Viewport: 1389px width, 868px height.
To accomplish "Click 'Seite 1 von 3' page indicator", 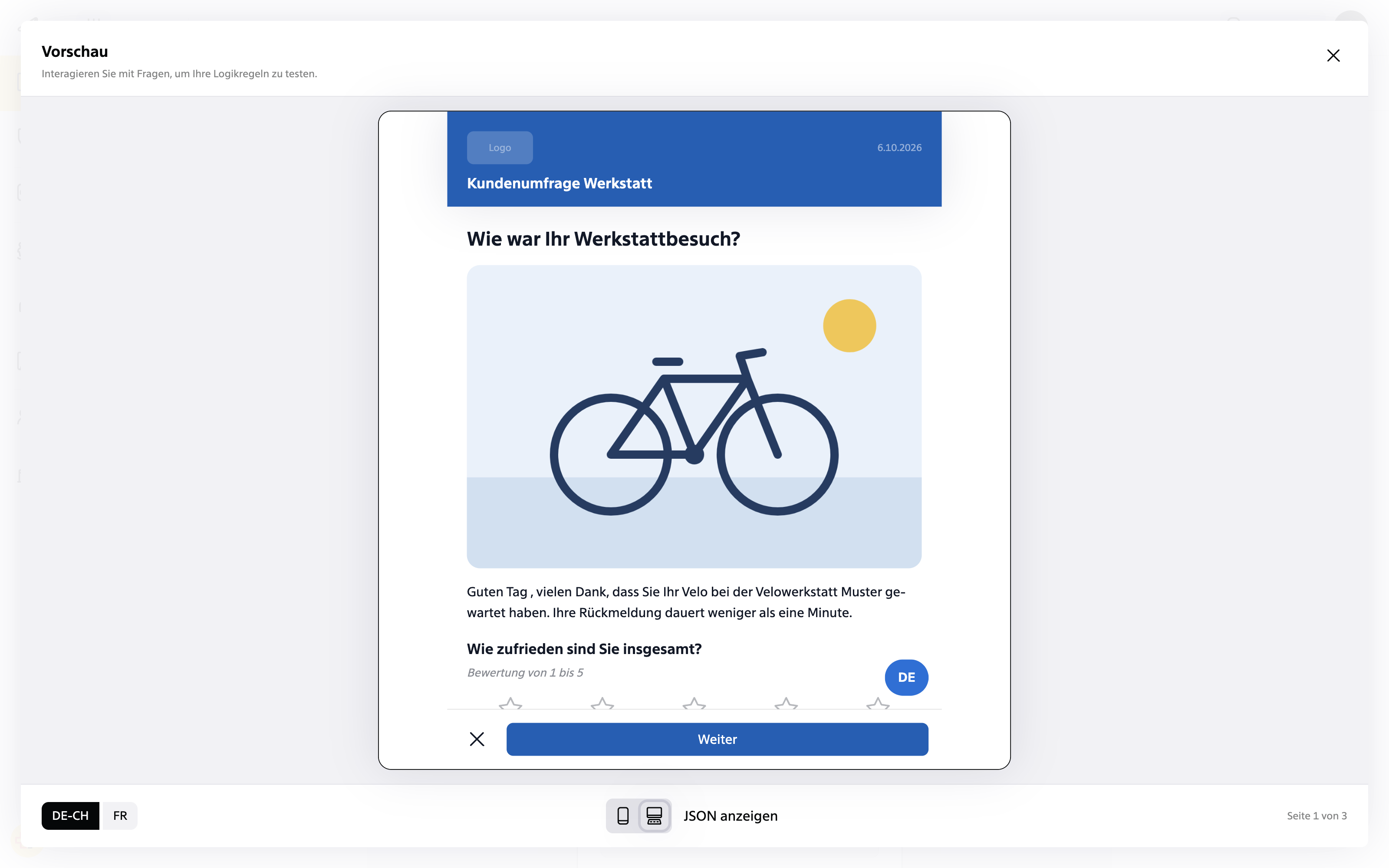I will 1317,816.
